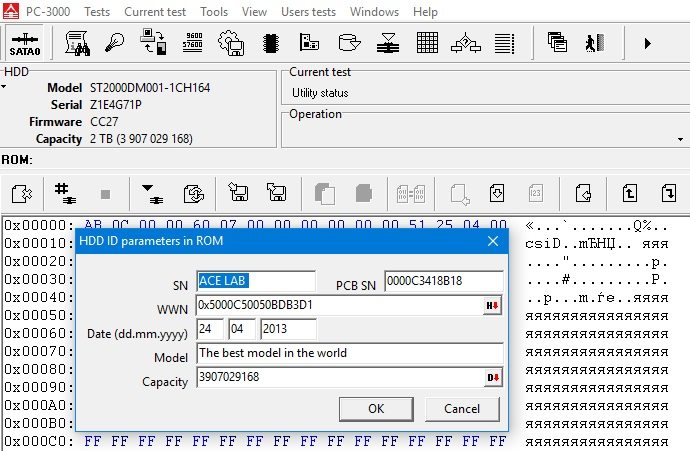Open the 9600/57600 baud rate icon
The image size is (690, 451).
point(193,42)
